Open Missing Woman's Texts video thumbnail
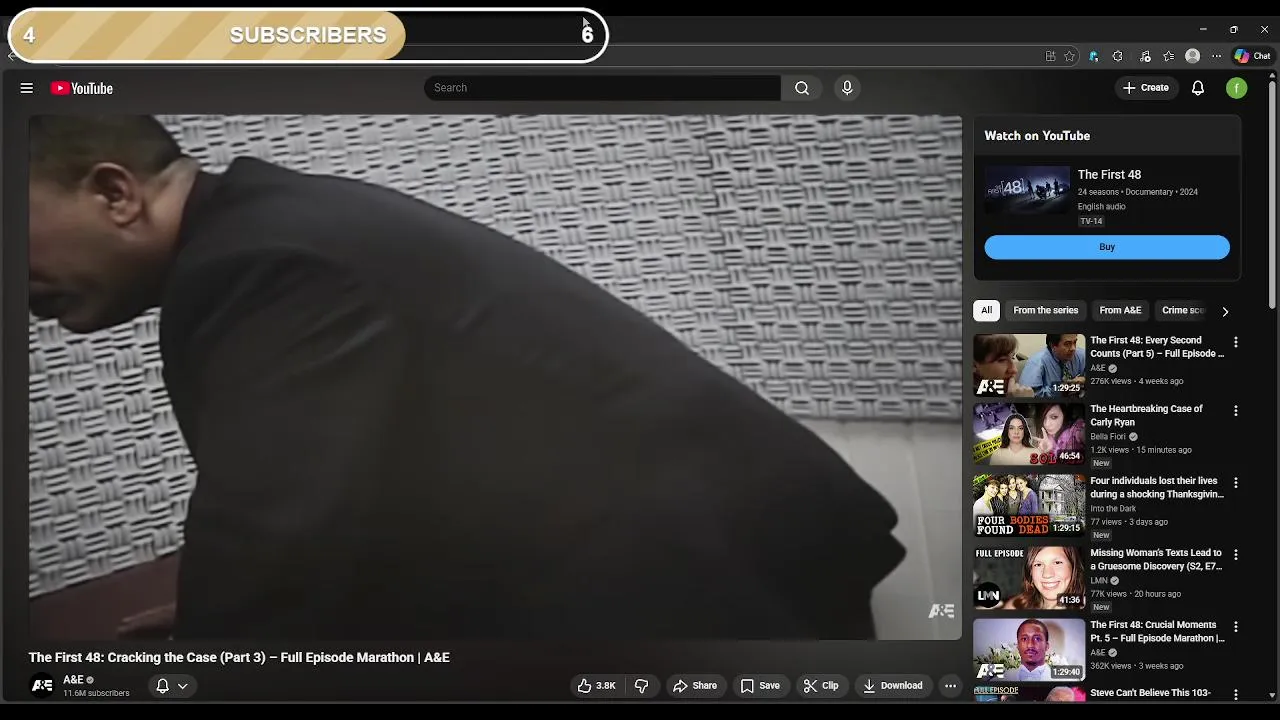This screenshot has height=720, width=1280. 1029,578
